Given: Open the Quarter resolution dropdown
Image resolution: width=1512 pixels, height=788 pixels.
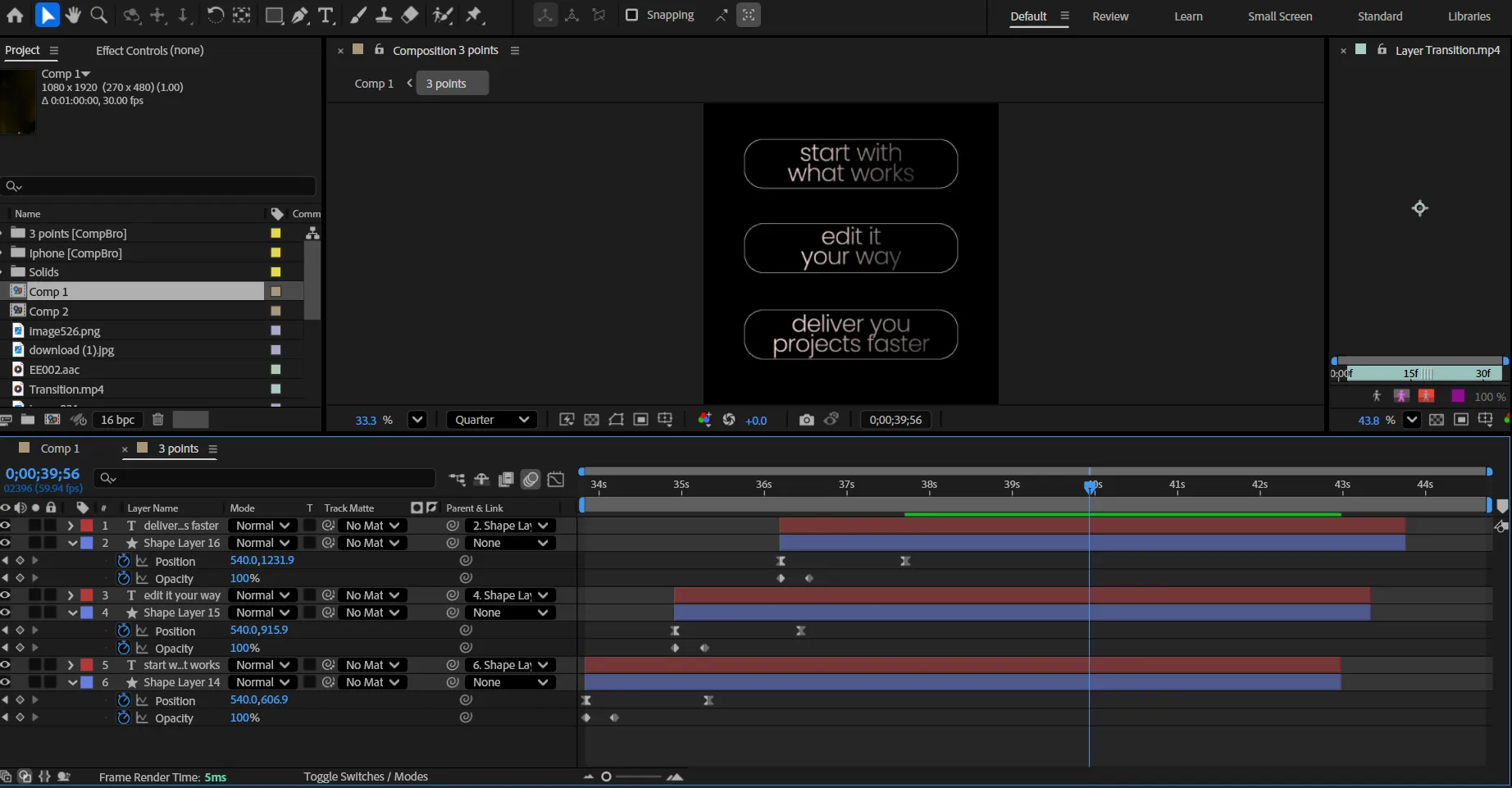Looking at the screenshot, I should point(492,420).
